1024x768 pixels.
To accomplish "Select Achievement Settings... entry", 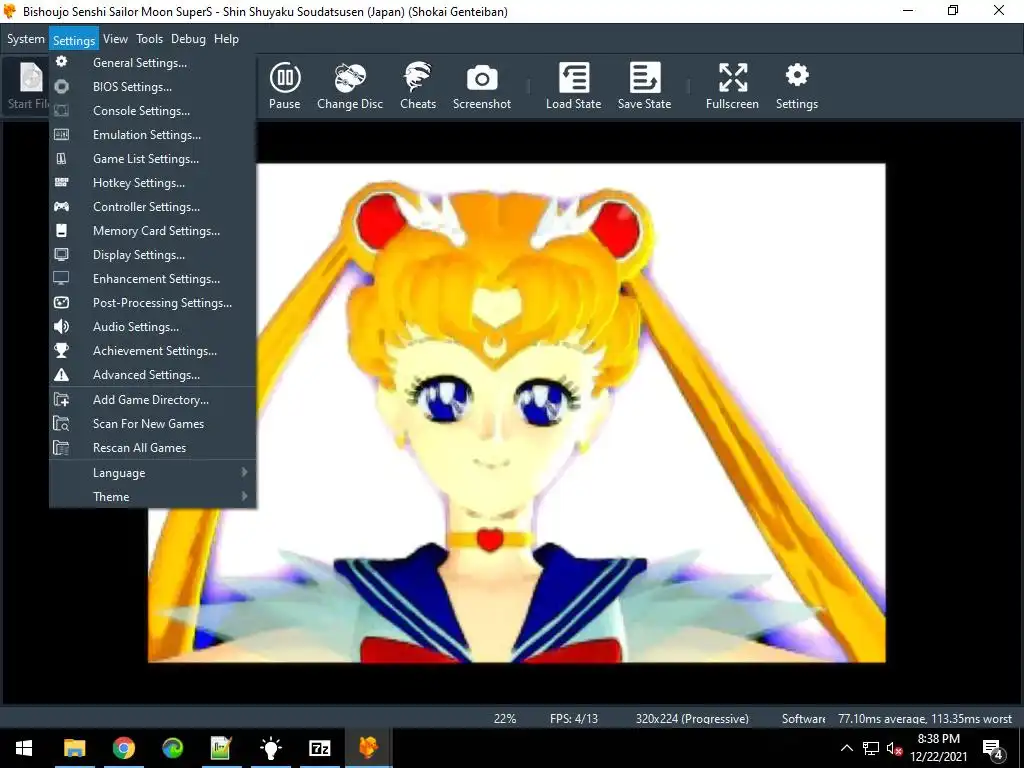I will click(153, 351).
